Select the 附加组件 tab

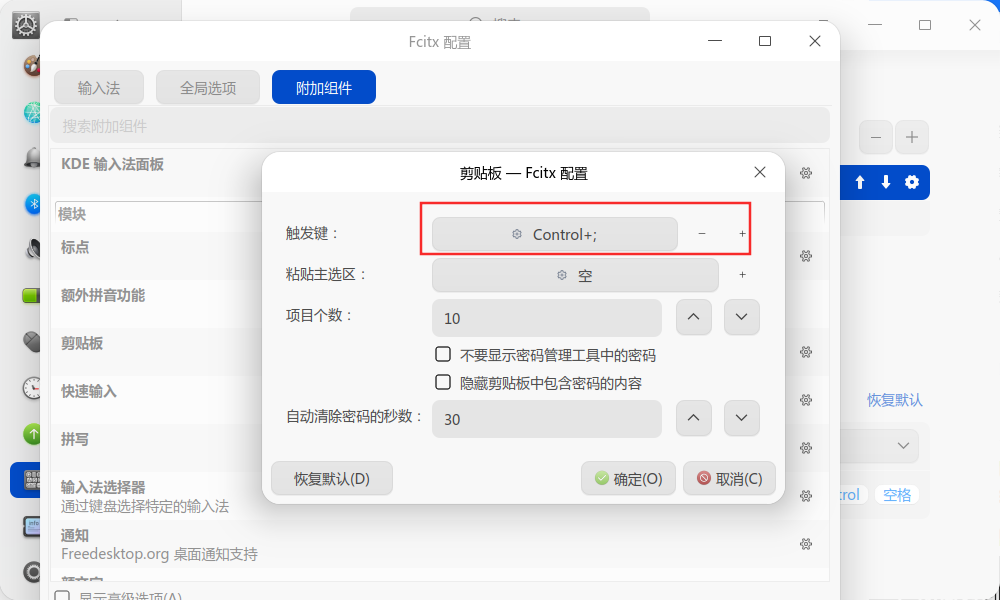coord(324,87)
